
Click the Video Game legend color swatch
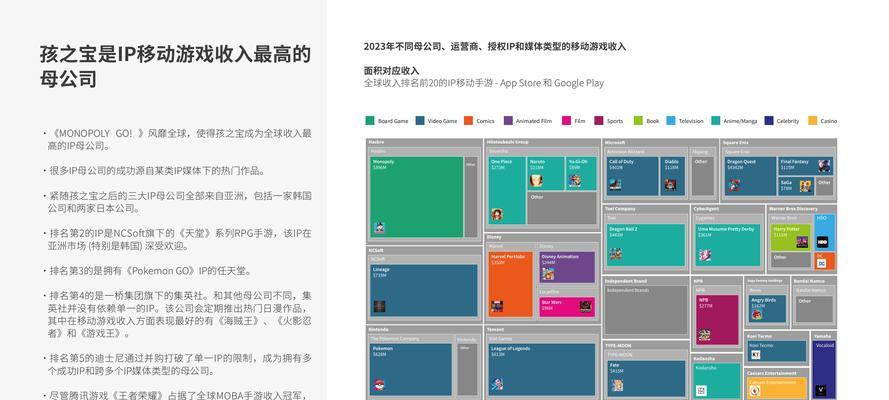(420, 121)
